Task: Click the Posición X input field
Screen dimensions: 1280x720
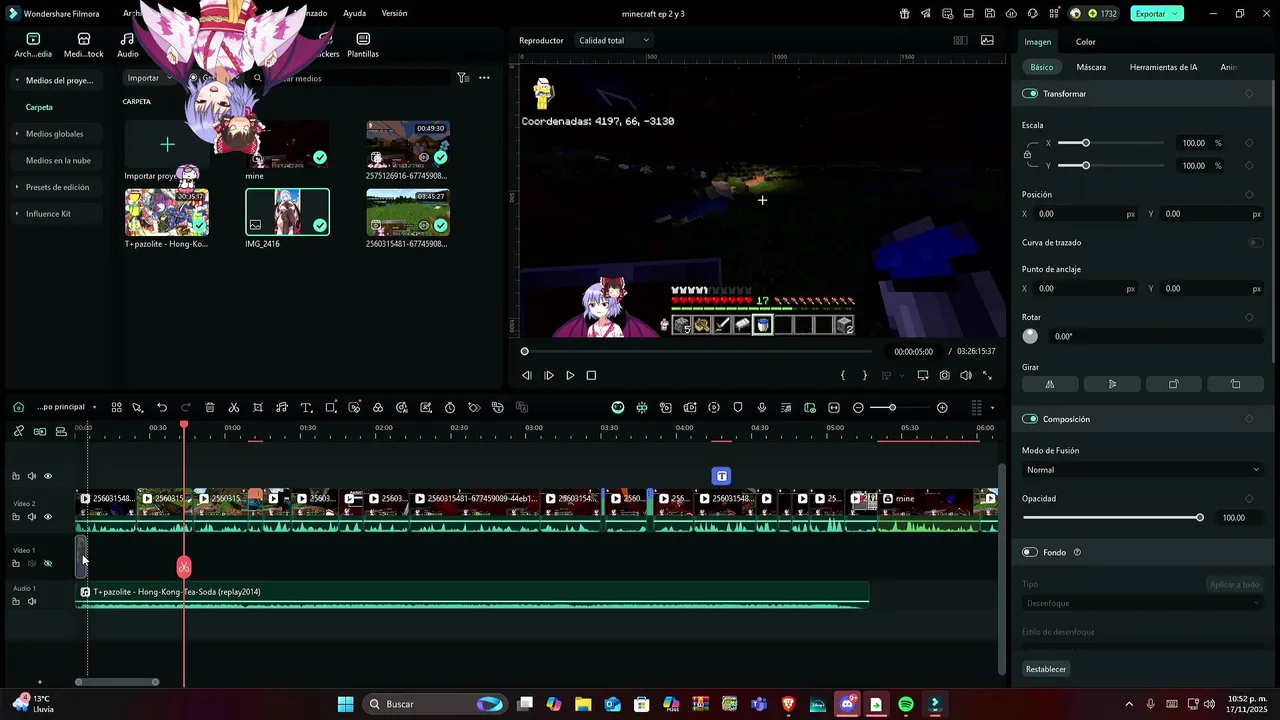Action: [x=1084, y=214]
